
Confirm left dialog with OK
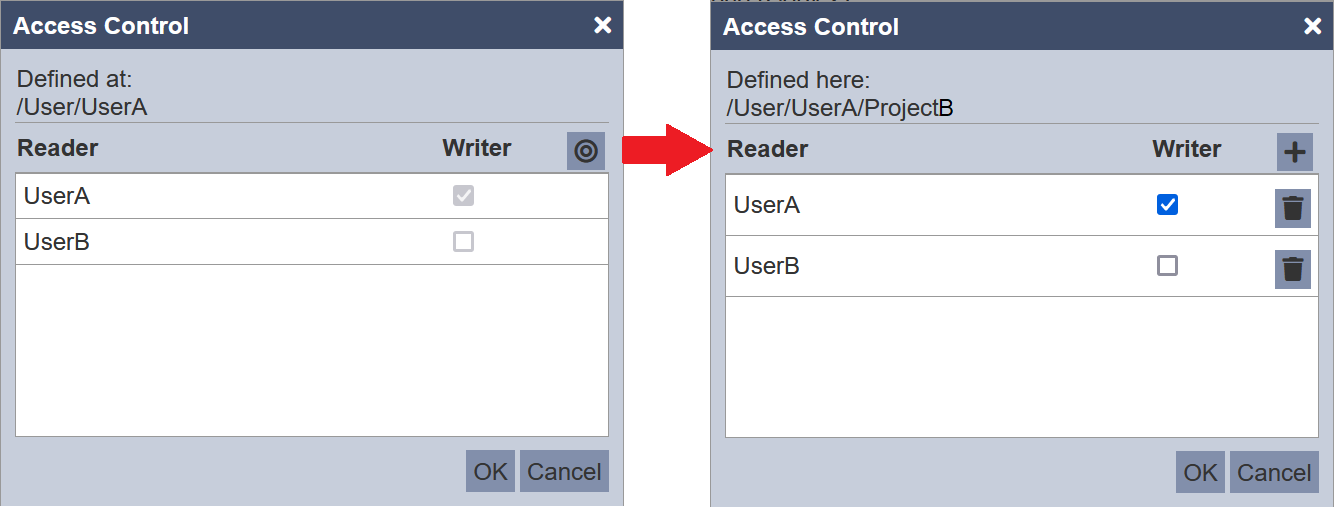(490, 471)
